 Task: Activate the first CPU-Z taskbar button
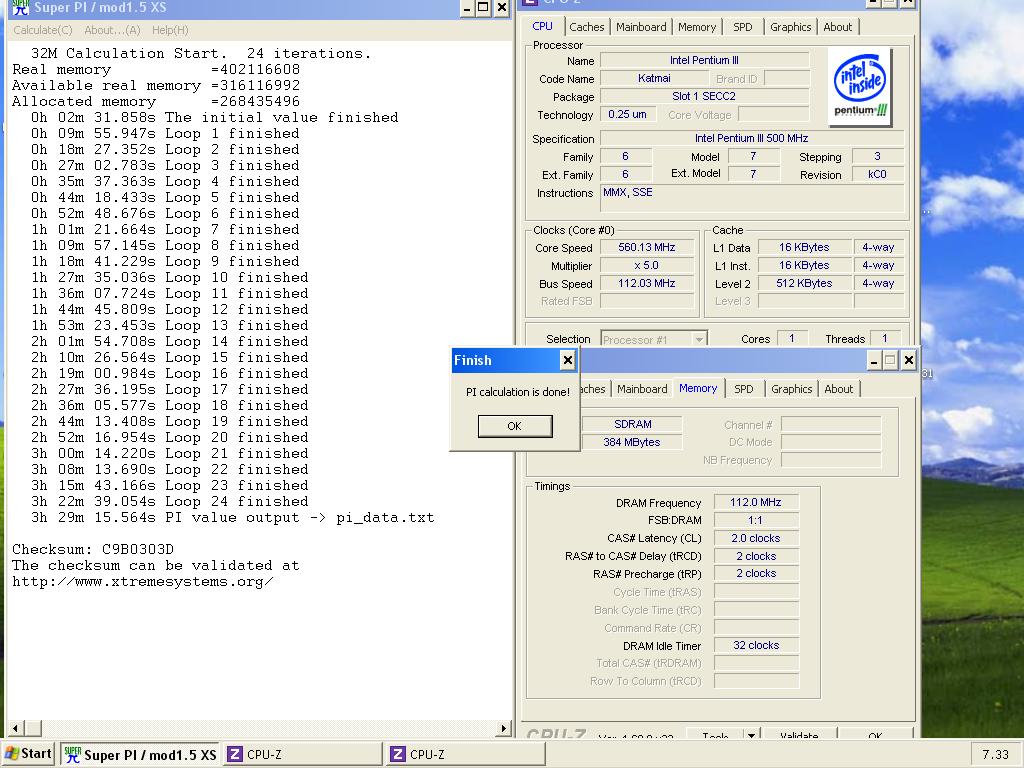(303, 754)
